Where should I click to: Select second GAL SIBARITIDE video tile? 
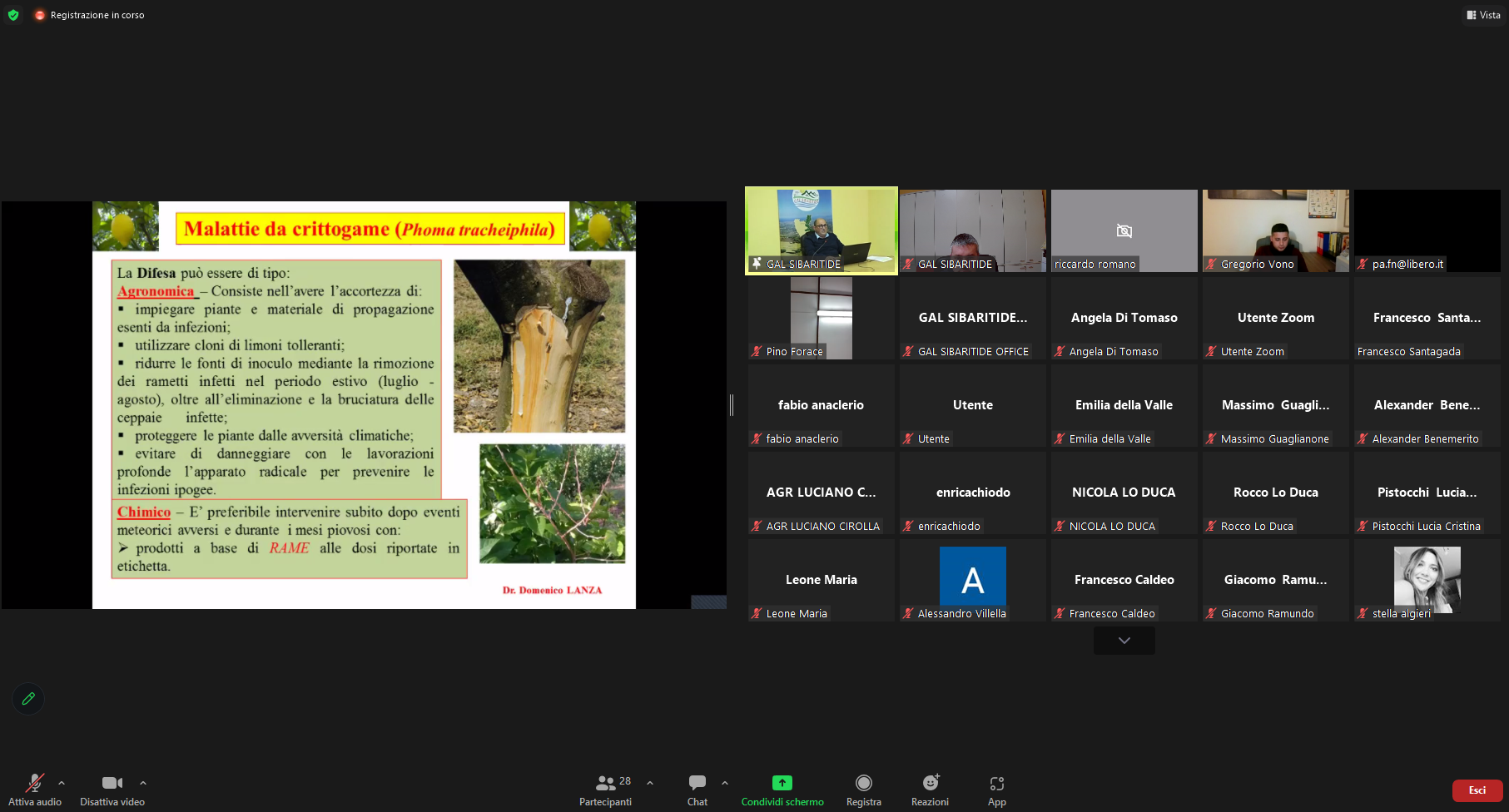pos(973,230)
